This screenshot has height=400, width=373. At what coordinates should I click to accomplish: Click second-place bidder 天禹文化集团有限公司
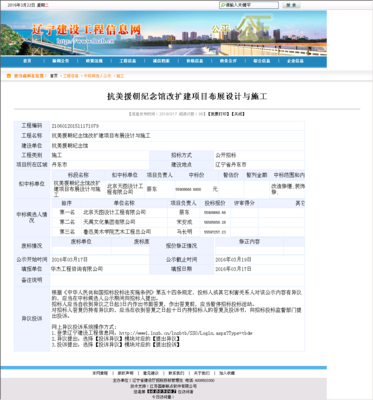tap(109, 222)
